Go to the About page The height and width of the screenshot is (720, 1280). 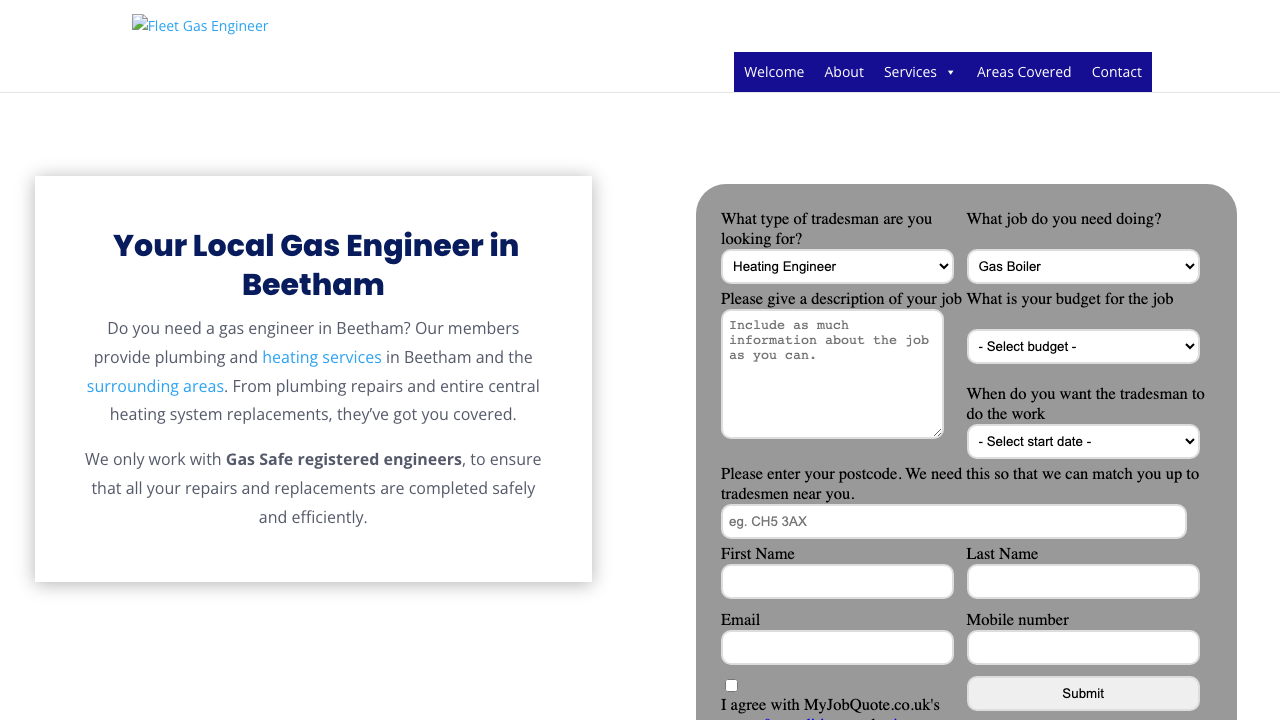844,71
